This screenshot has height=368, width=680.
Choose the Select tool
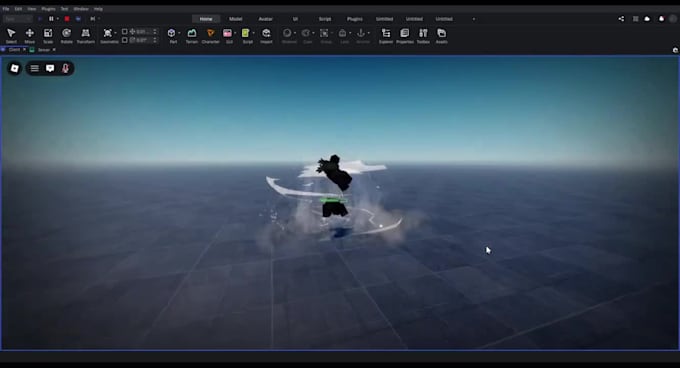pos(11,35)
